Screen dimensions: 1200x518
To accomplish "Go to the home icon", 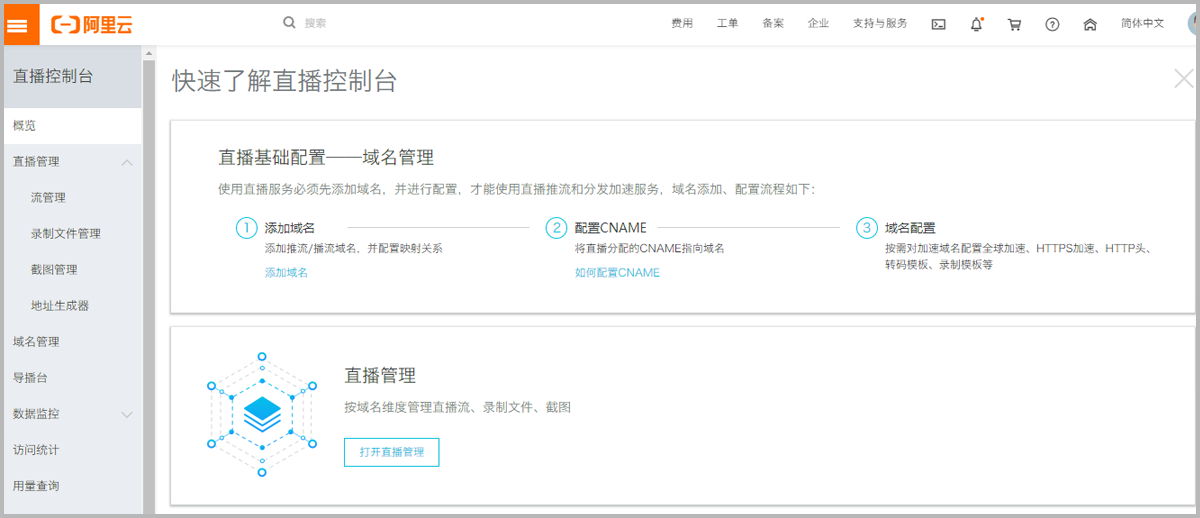I will click(1090, 24).
